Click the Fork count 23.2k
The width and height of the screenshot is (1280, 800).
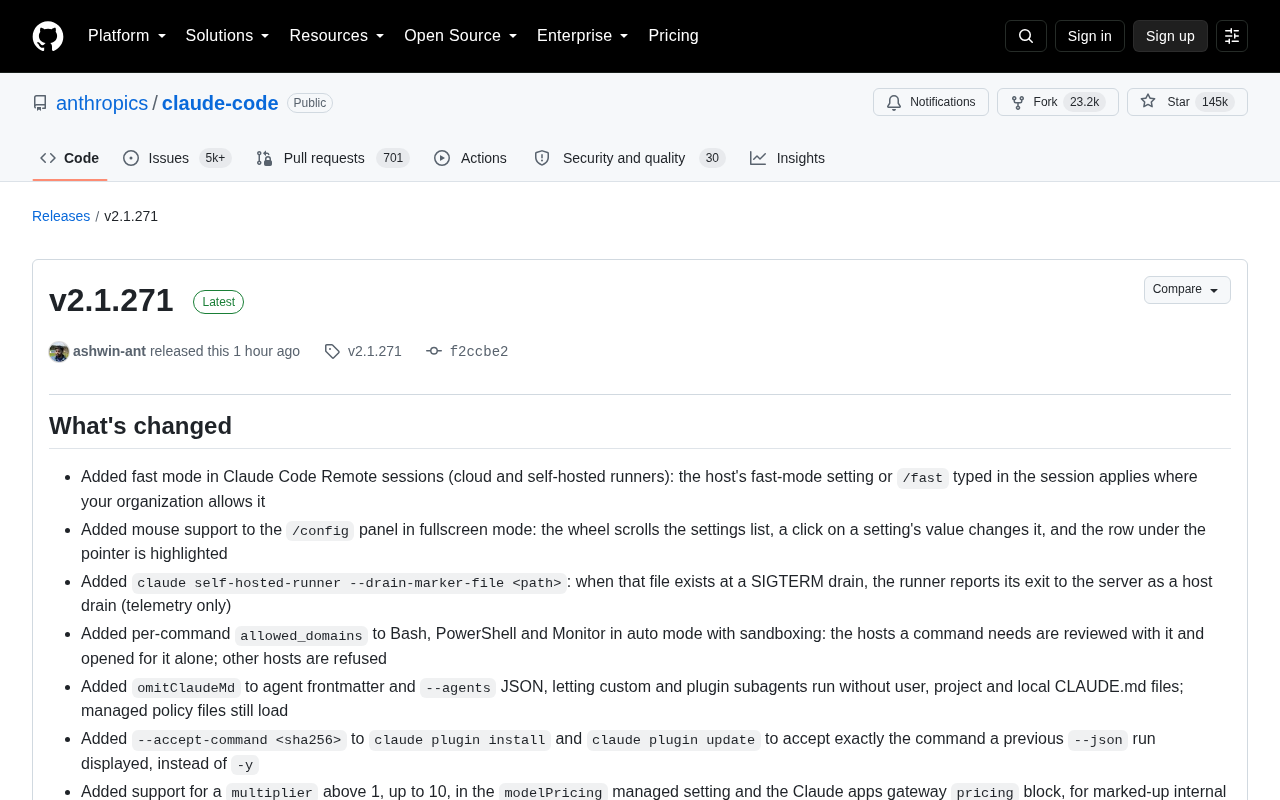coord(1084,102)
